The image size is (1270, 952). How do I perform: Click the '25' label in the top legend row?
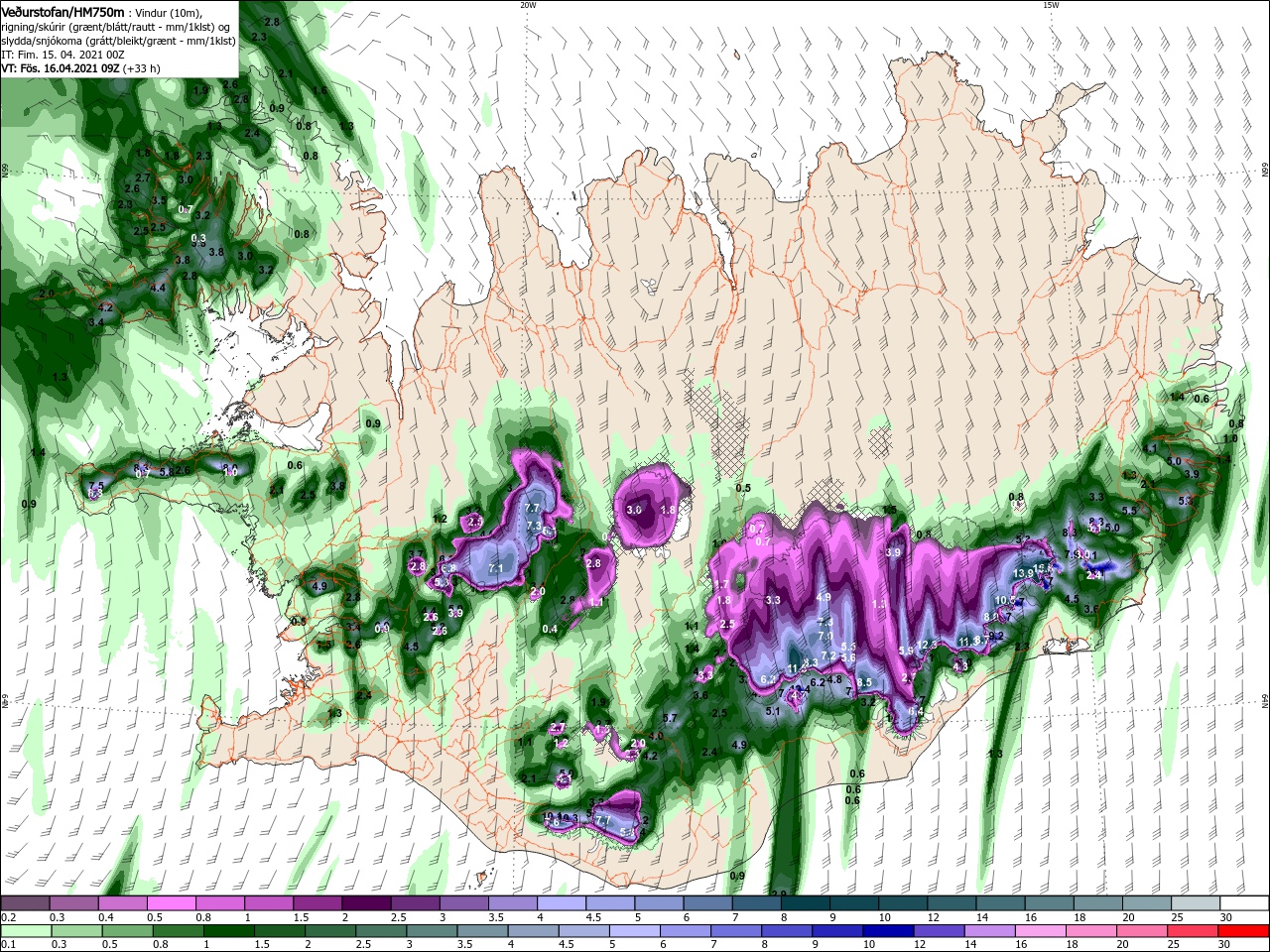pyautogui.click(x=1177, y=917)
